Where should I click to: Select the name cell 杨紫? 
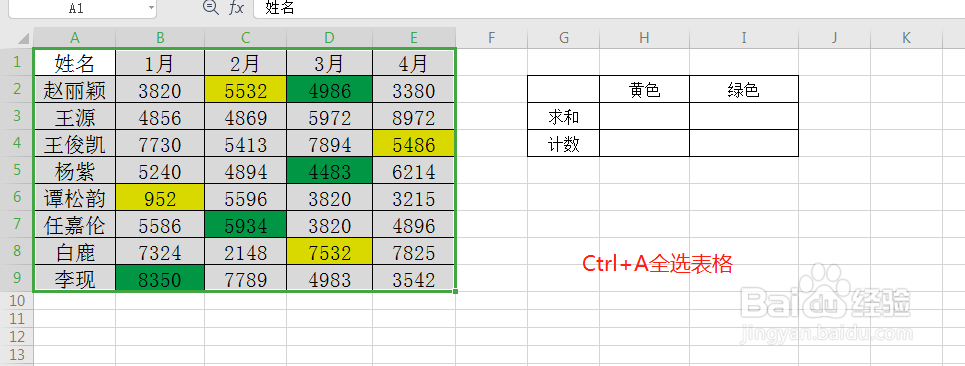74,170
